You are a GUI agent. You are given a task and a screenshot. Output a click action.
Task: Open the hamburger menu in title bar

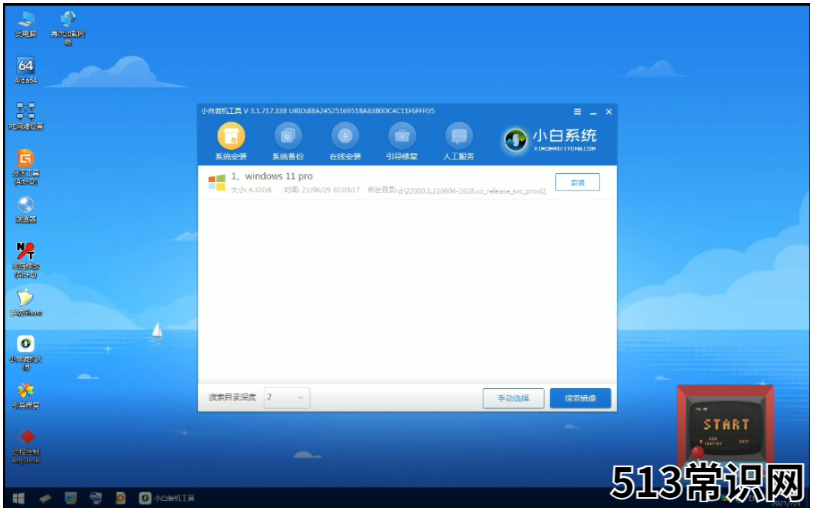coord(577,111)
